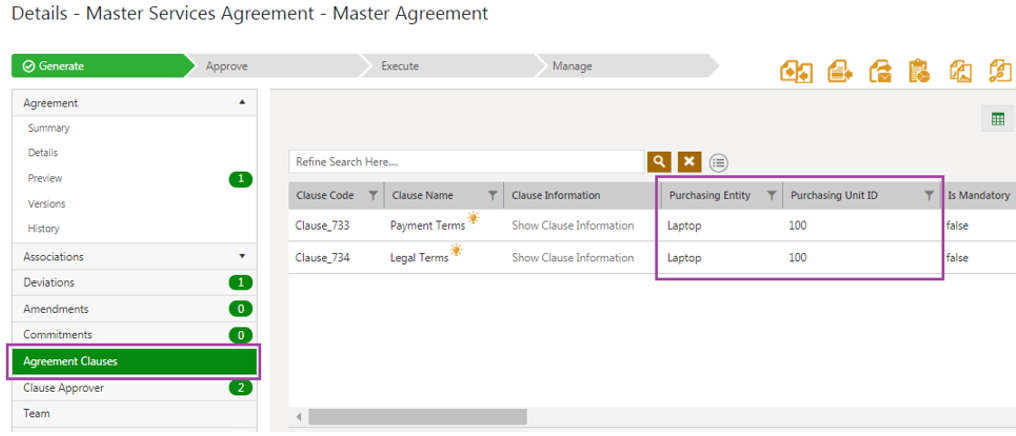Open Clause Approver in the sidebar

pos(64,388)
